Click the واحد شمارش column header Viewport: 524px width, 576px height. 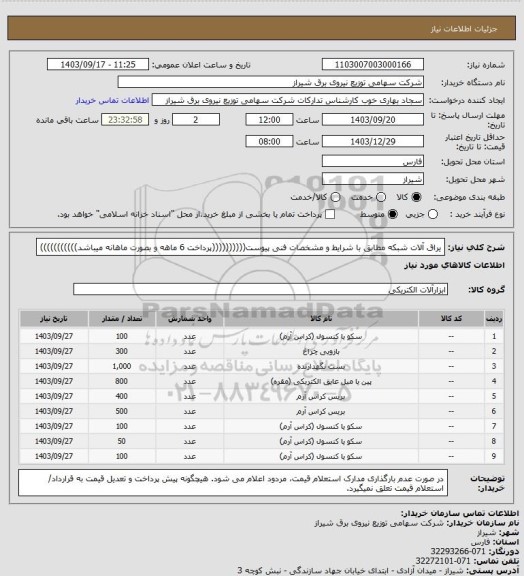click(x=190, y=319)
